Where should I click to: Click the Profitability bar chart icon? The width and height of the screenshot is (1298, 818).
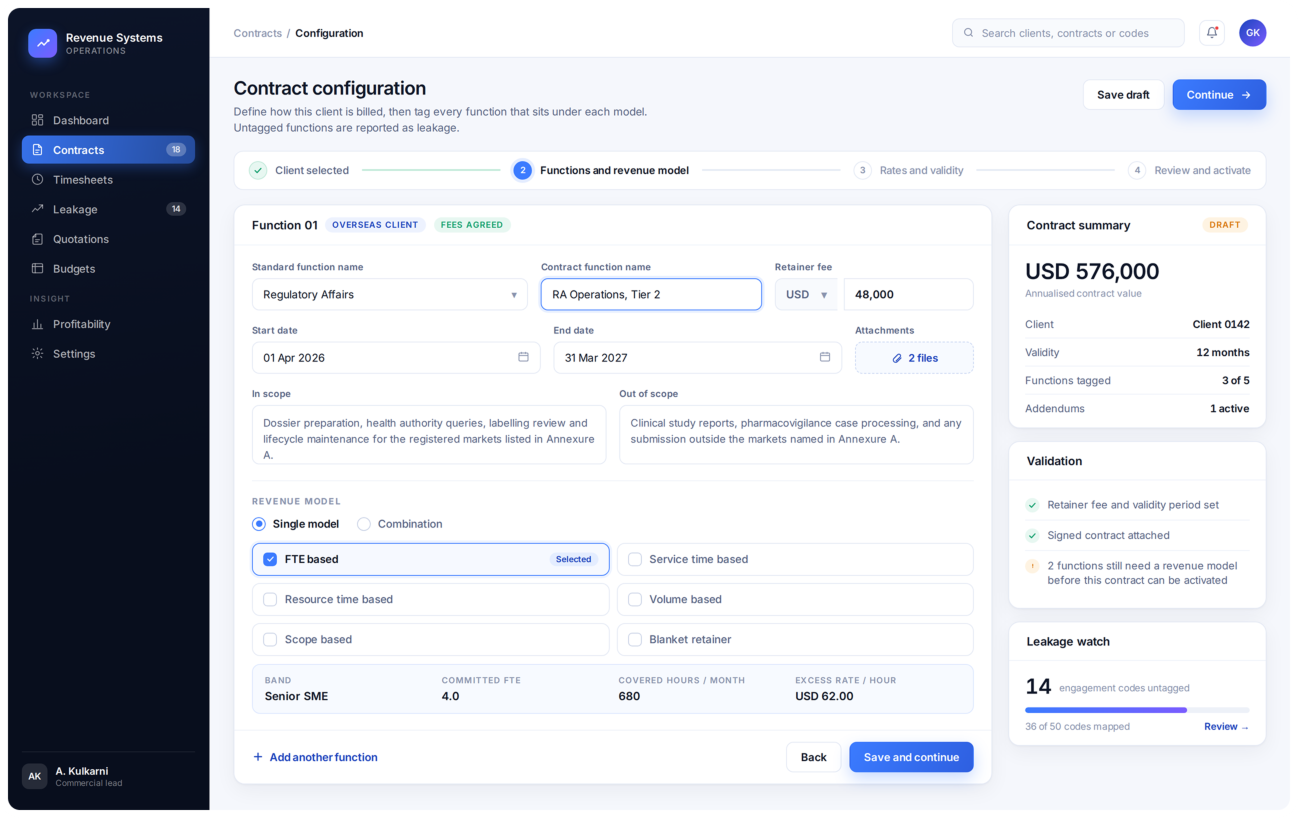(x=37, y=324)
